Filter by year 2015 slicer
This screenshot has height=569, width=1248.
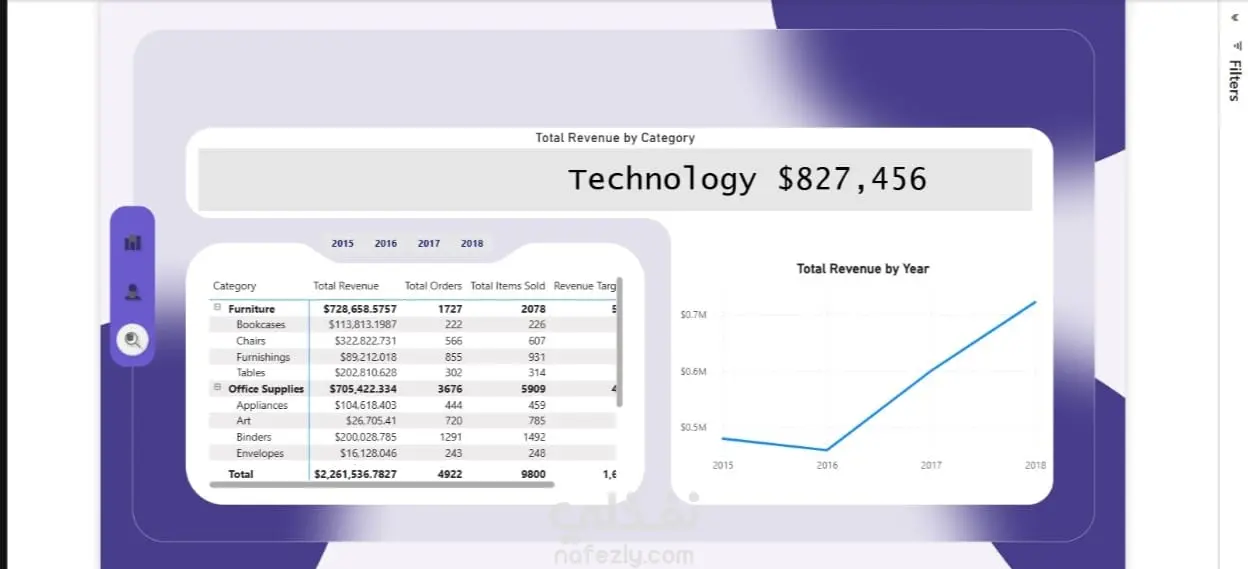click(343, 243)
